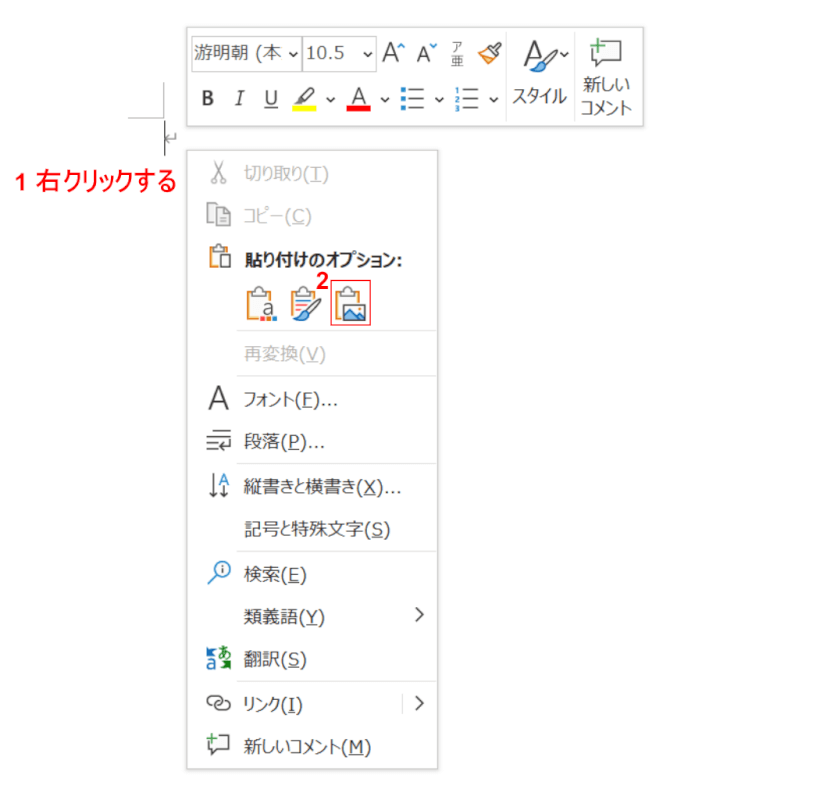Click the Format Painter brush icon
Image resolution: width=834 pixels, height=800 pixels.
pos(489,53)
